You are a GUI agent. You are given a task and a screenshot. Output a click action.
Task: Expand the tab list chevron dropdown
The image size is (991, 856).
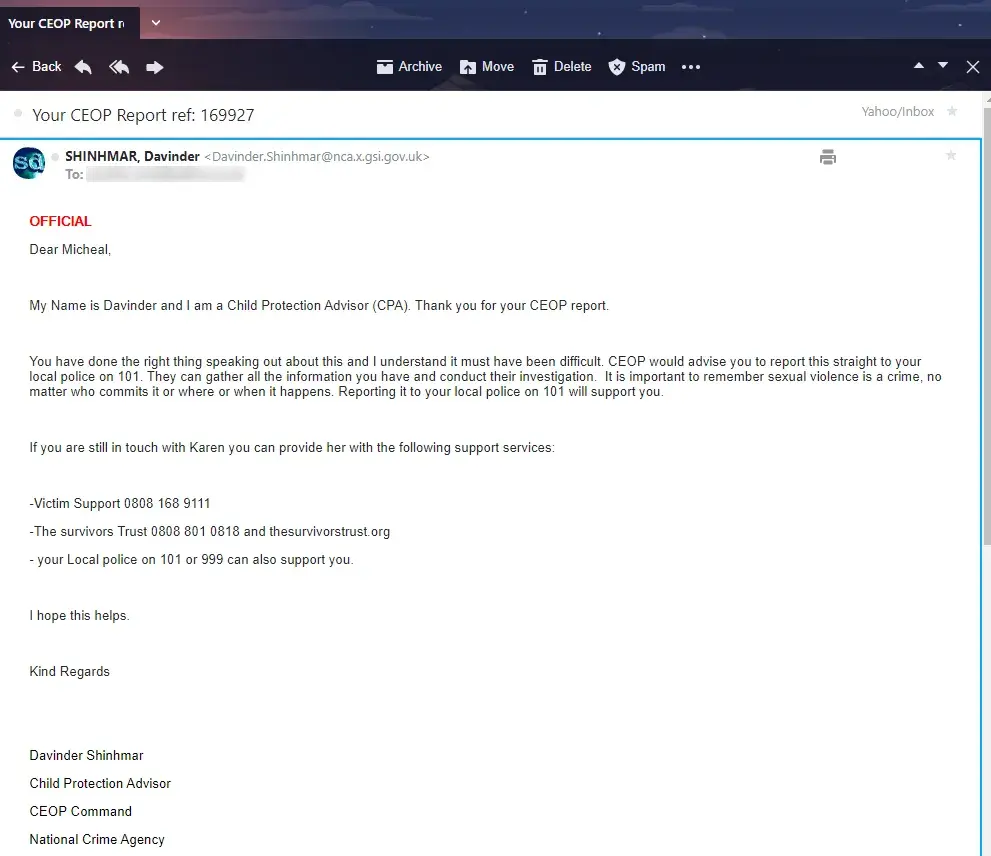[155, 23]
